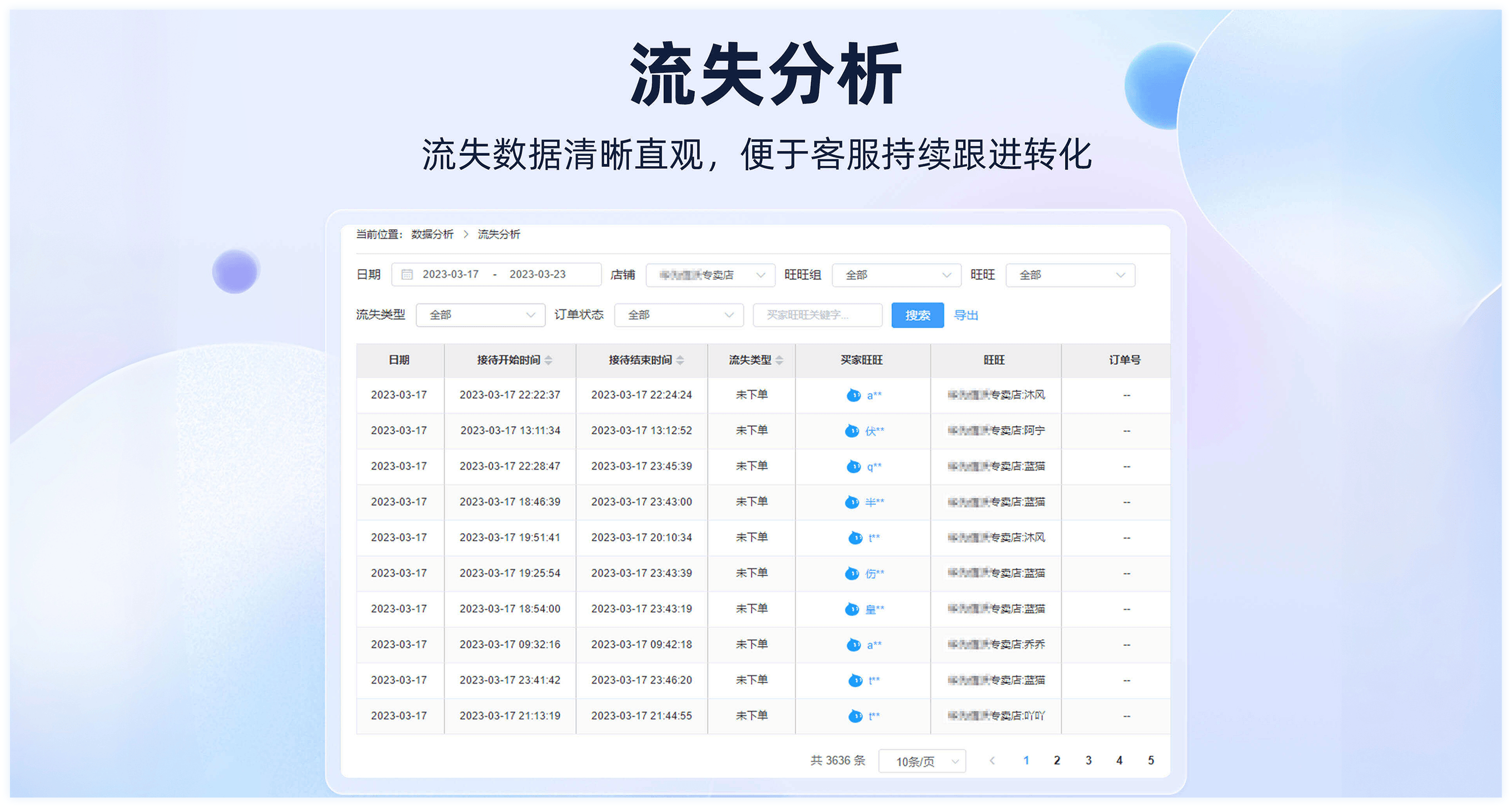The width and height of the screenshot is (1512, 807).
Task: Click total count 共 3636 条
Action: point(838,761)
